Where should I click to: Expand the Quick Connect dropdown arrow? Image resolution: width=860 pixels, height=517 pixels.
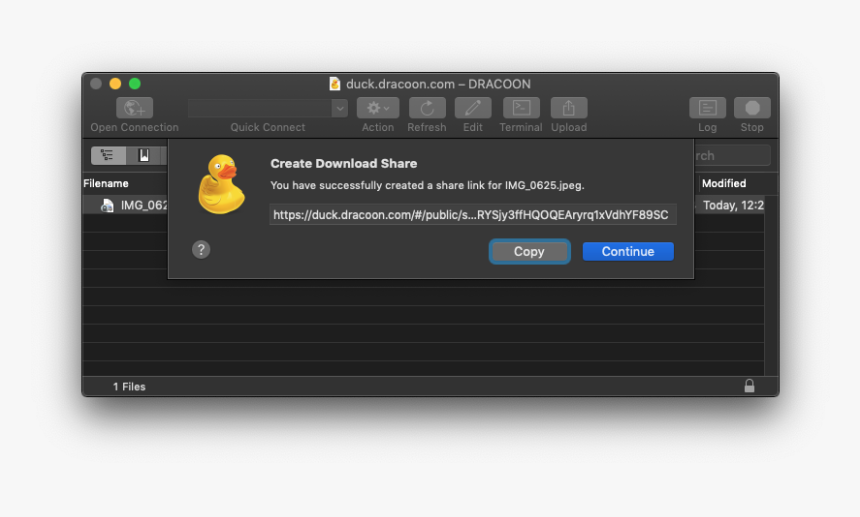click(340, 109)
